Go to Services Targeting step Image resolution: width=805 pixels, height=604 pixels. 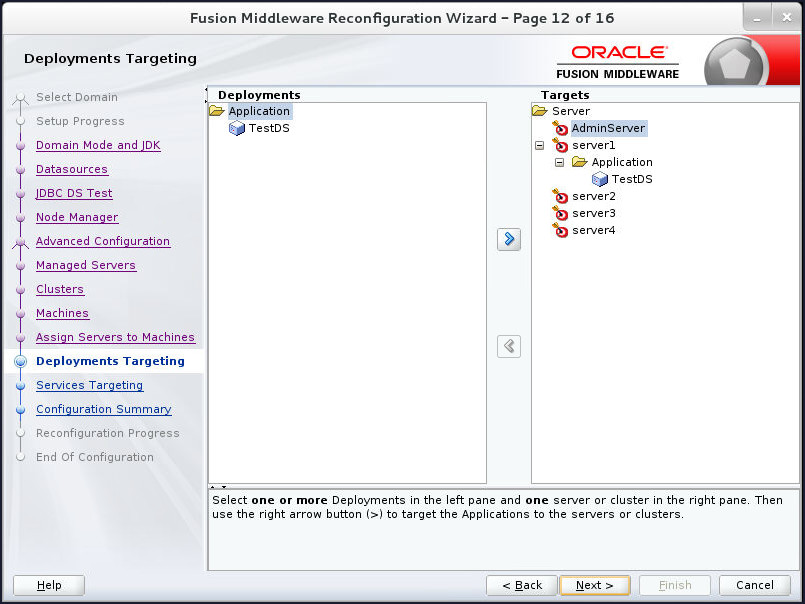(89, 385)
